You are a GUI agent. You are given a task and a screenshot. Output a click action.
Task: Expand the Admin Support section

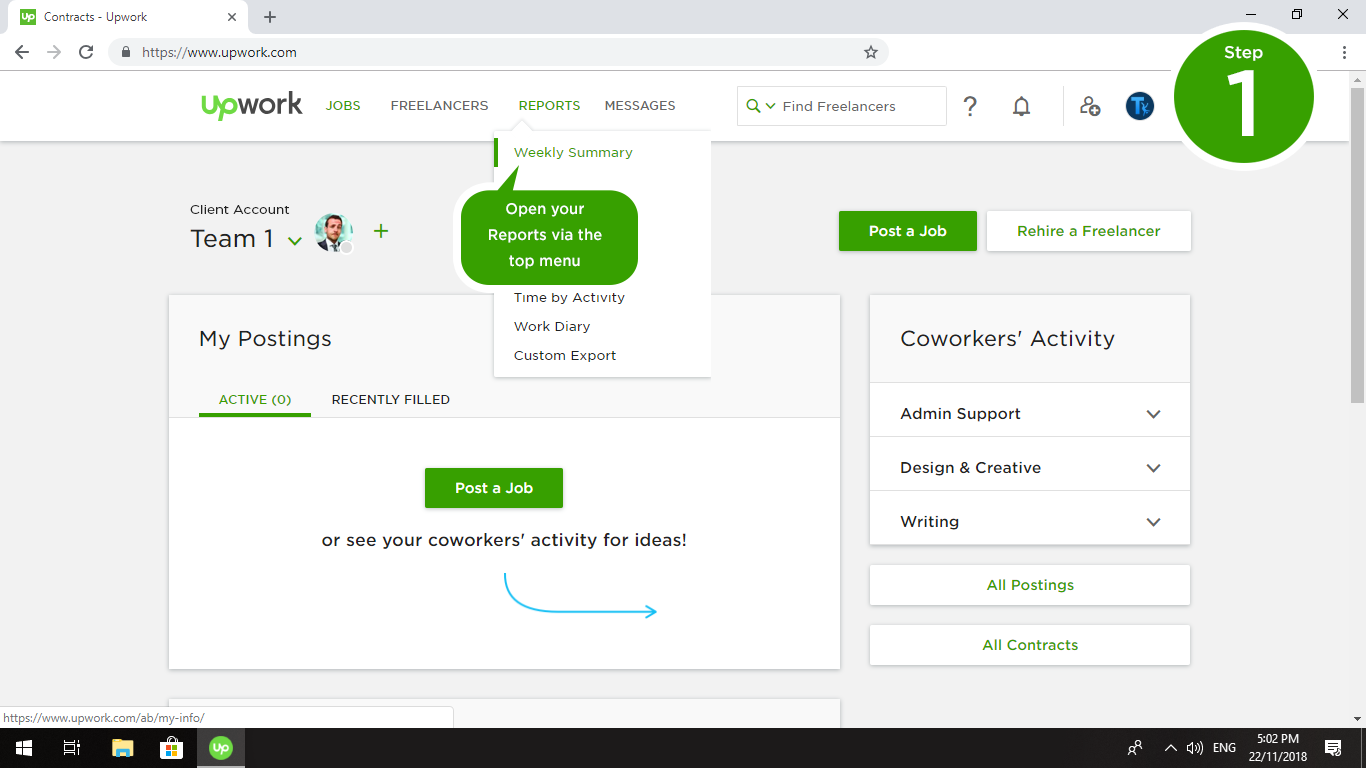(x=1153, y=414)
